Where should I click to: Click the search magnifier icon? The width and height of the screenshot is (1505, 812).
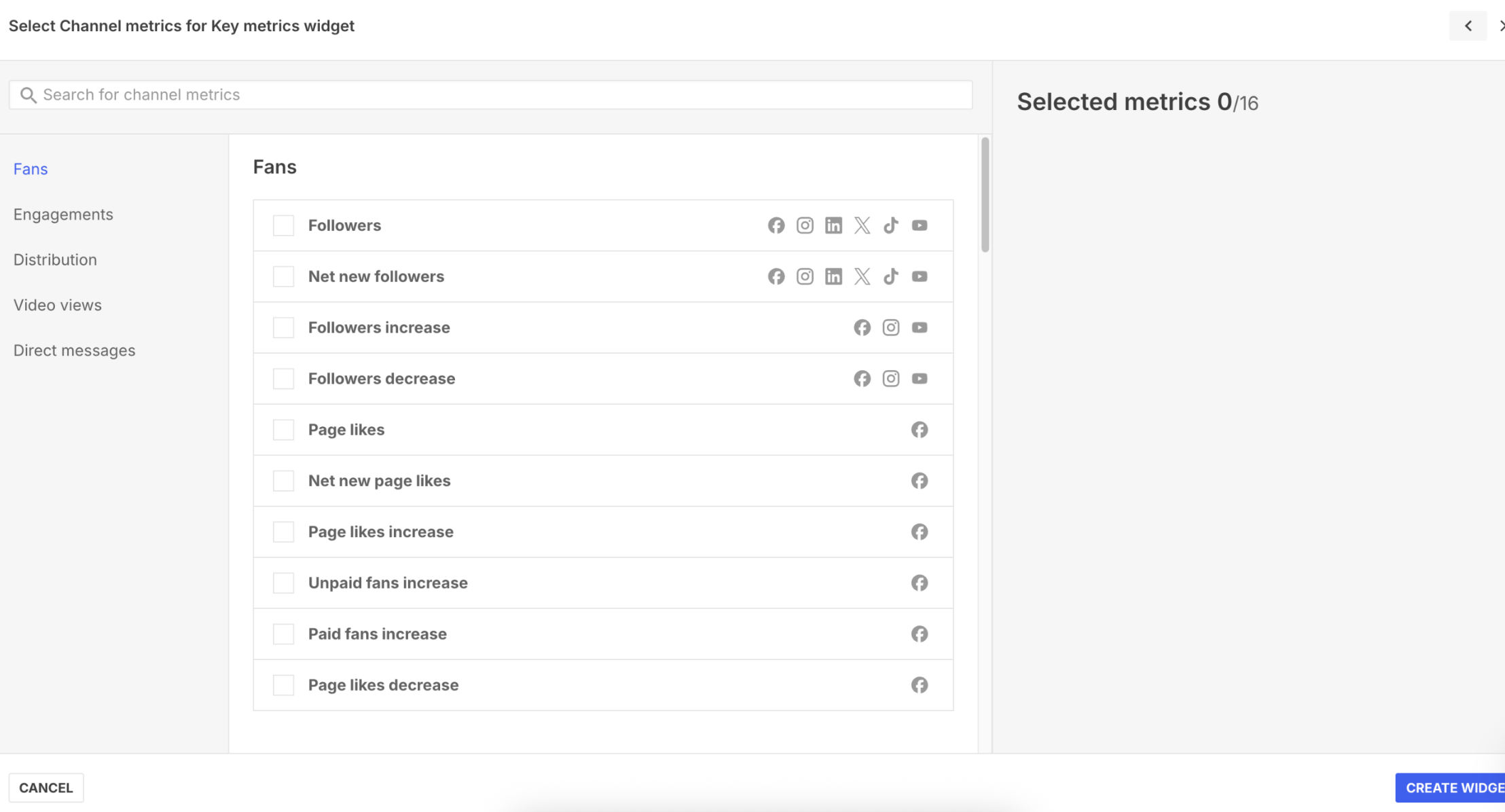tap(28, 94)
